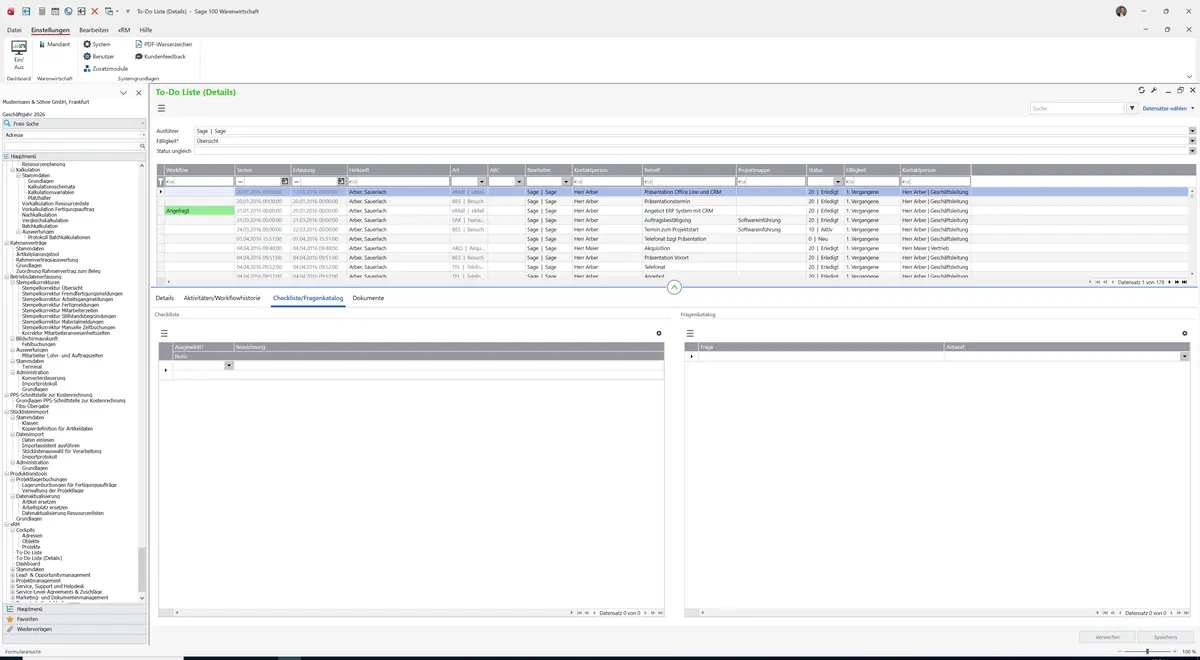The image size is (1200, 660).
Task: Open Kundenfeedback in ribbon
Action: pos(160,57)
